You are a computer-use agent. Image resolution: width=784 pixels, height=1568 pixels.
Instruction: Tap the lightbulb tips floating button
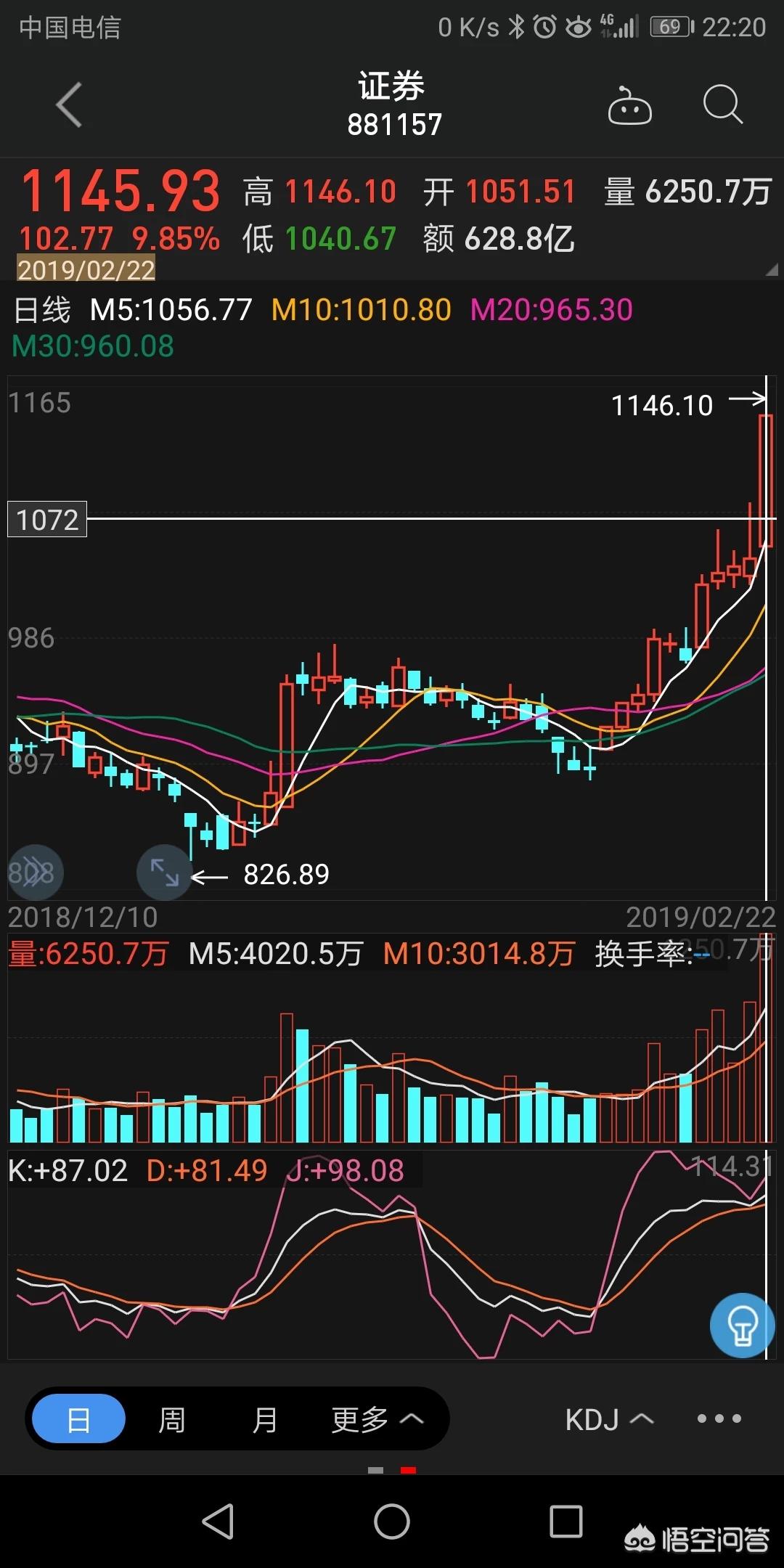(741, 1325)
